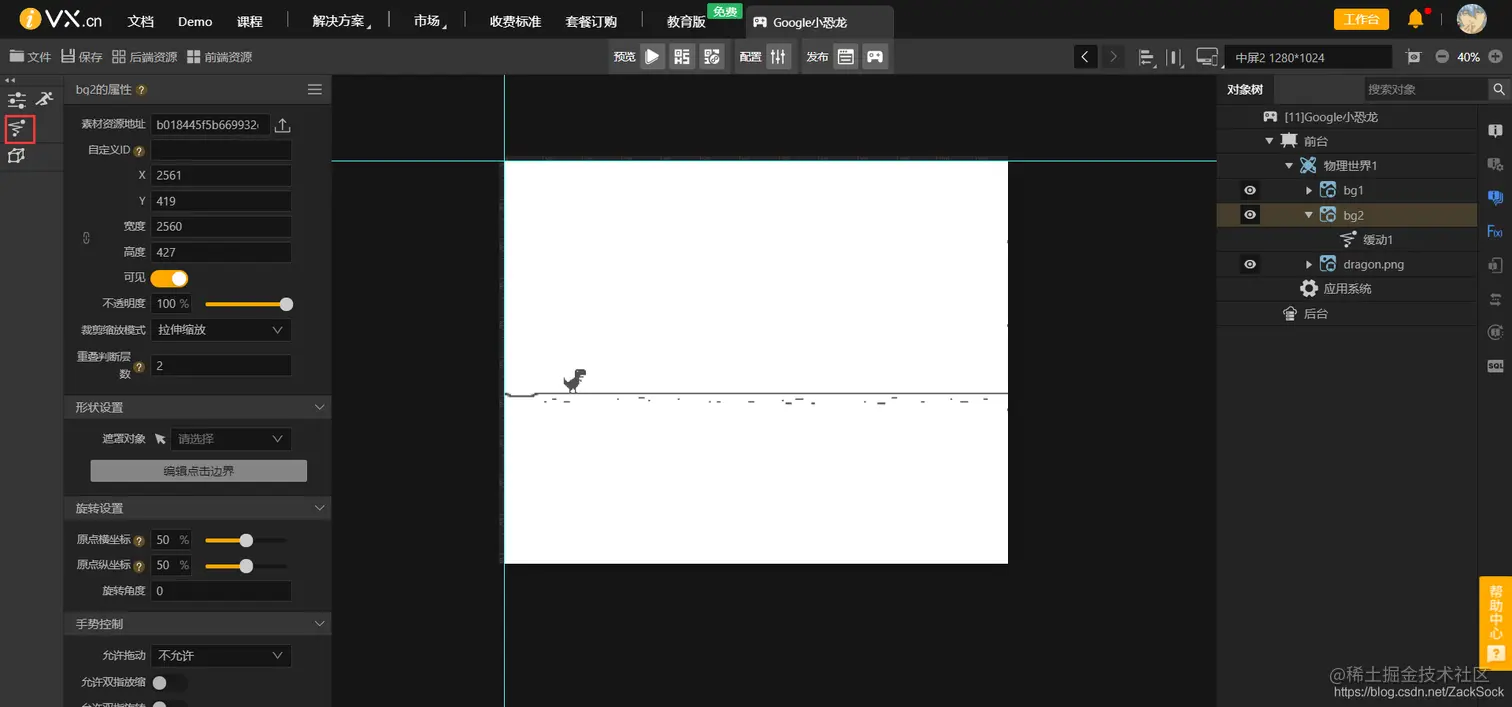The image size is (1512, 707).
Task: Open the 课程 menu
Action: click(250, 21)
